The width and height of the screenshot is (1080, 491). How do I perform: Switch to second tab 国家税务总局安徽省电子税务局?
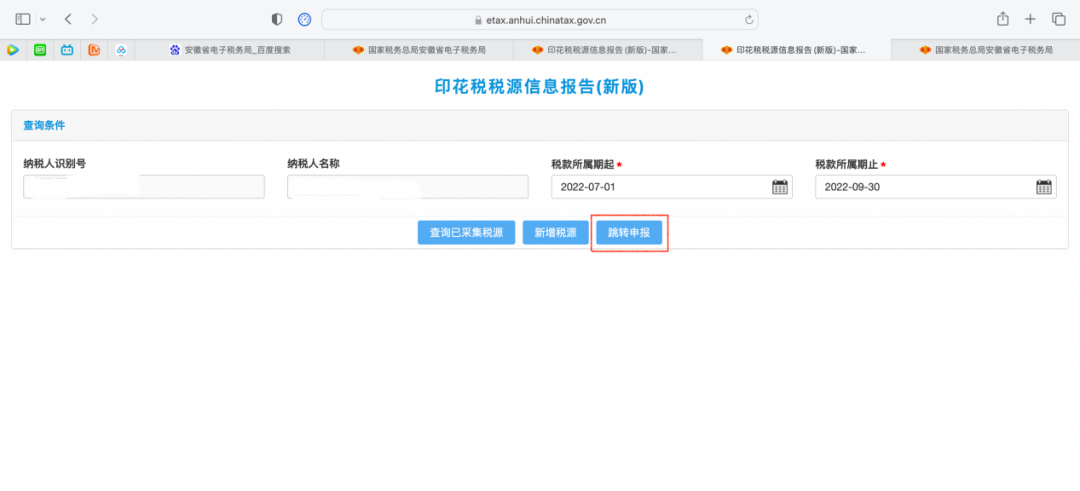tap(419, 50)
